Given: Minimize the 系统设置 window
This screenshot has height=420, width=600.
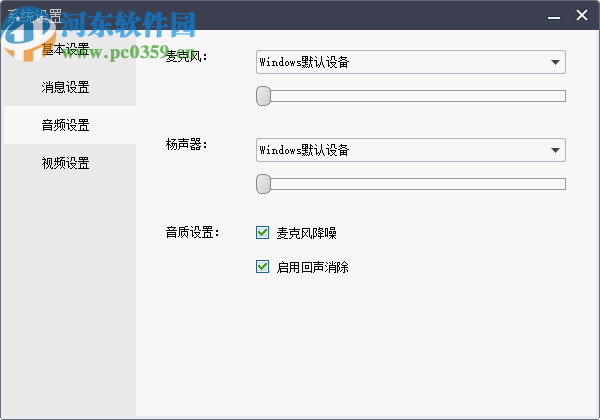Looking at the screenshot, I should 554,16.
